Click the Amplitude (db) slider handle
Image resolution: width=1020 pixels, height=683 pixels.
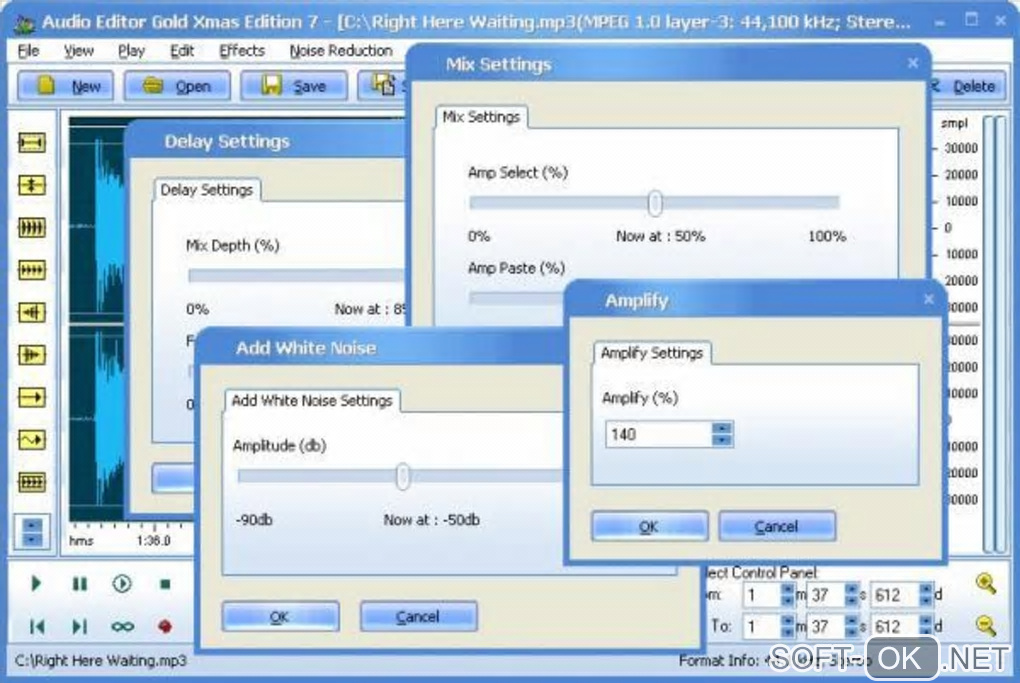[403, 476]
